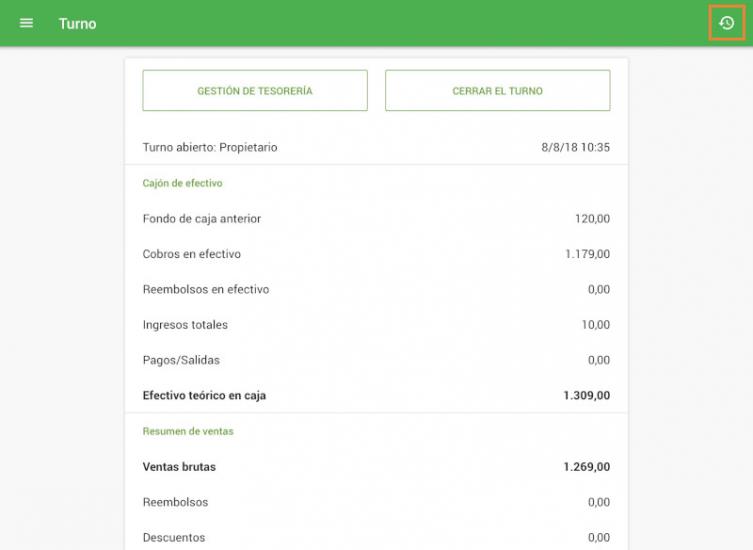Click the Cajón de efectivo section header

(182, 184)
